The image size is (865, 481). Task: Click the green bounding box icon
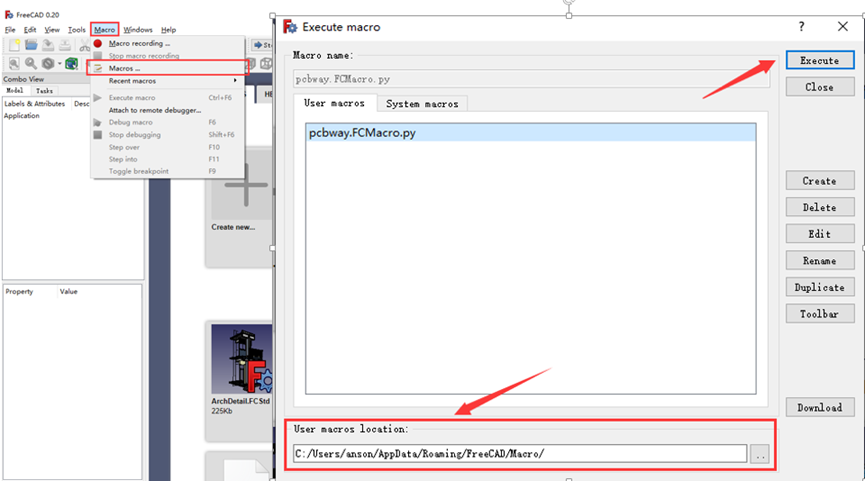point(71,63)
